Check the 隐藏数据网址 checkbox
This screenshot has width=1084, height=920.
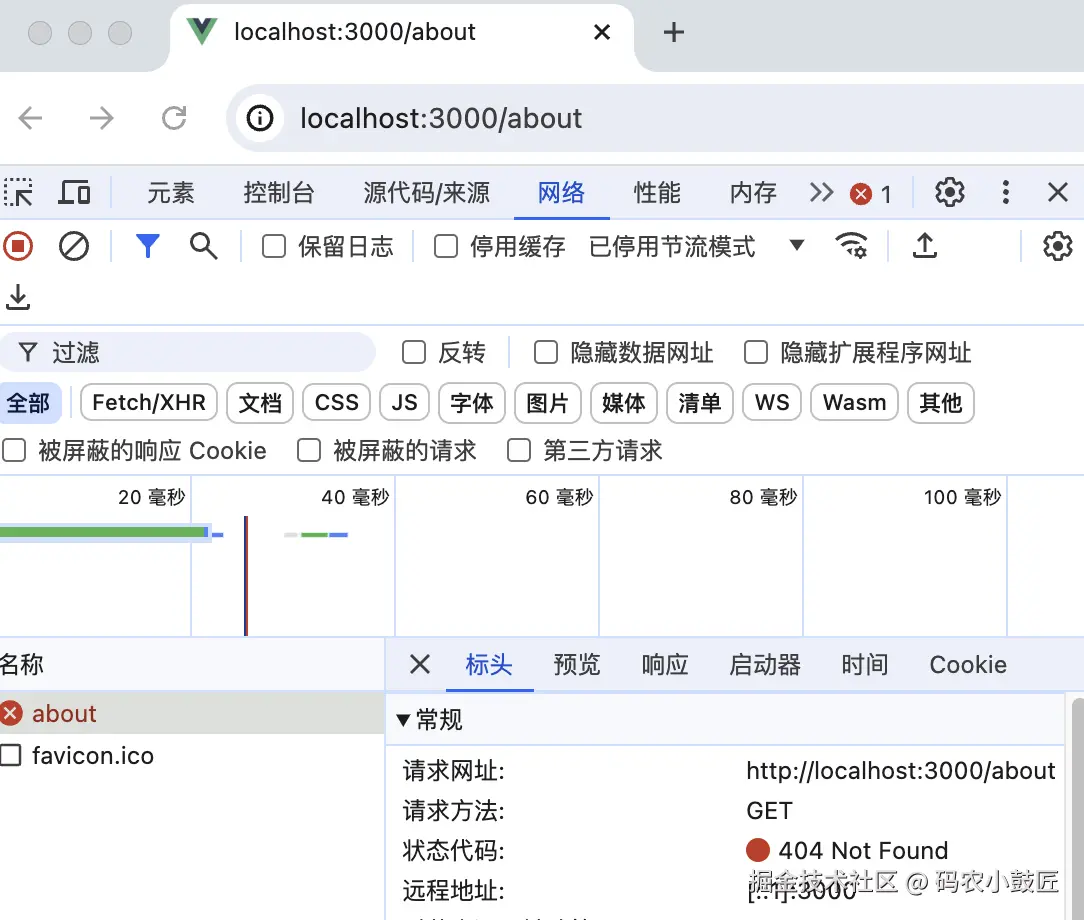(546, 353)
